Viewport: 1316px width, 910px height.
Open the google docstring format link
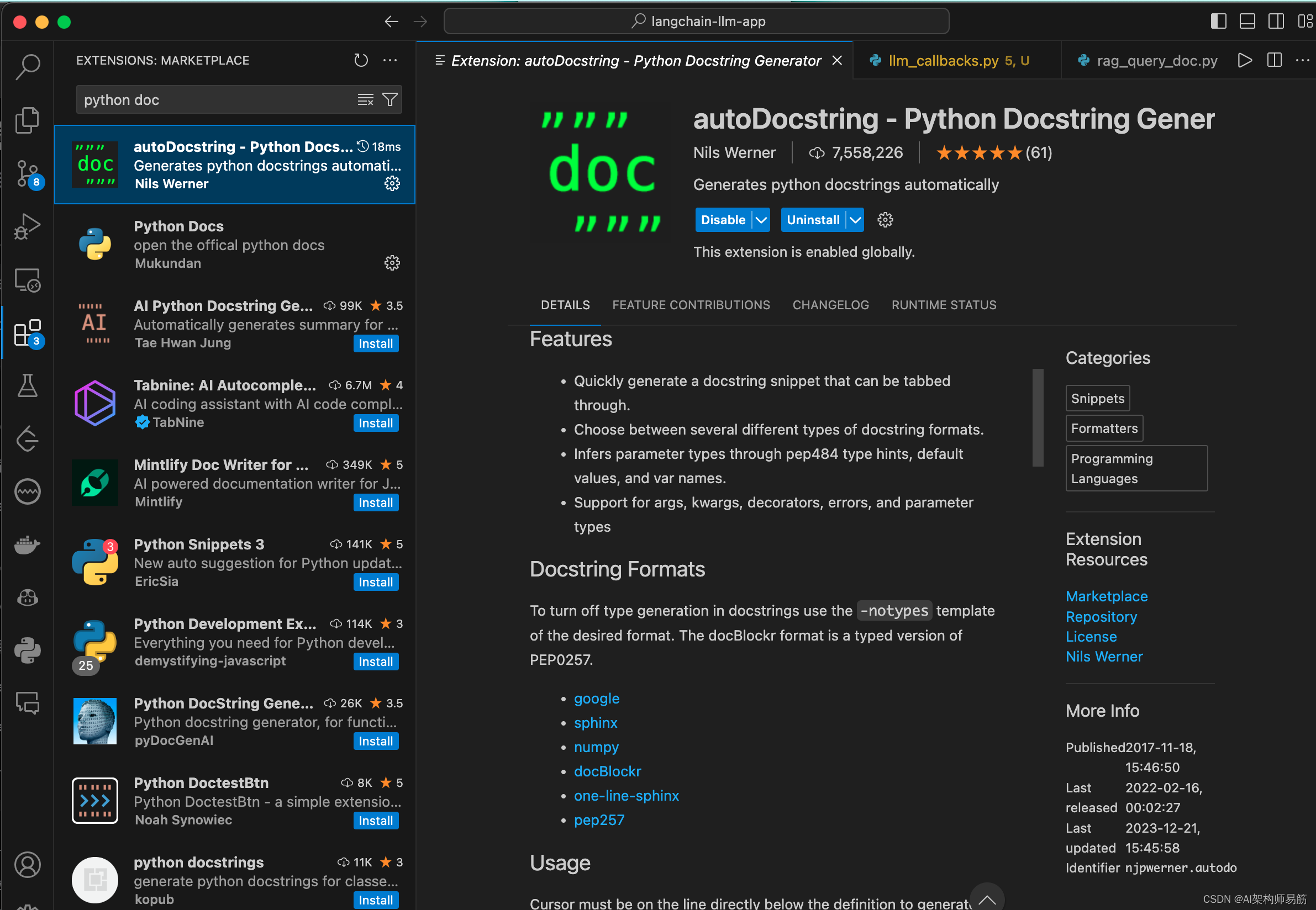click(596, 699)
